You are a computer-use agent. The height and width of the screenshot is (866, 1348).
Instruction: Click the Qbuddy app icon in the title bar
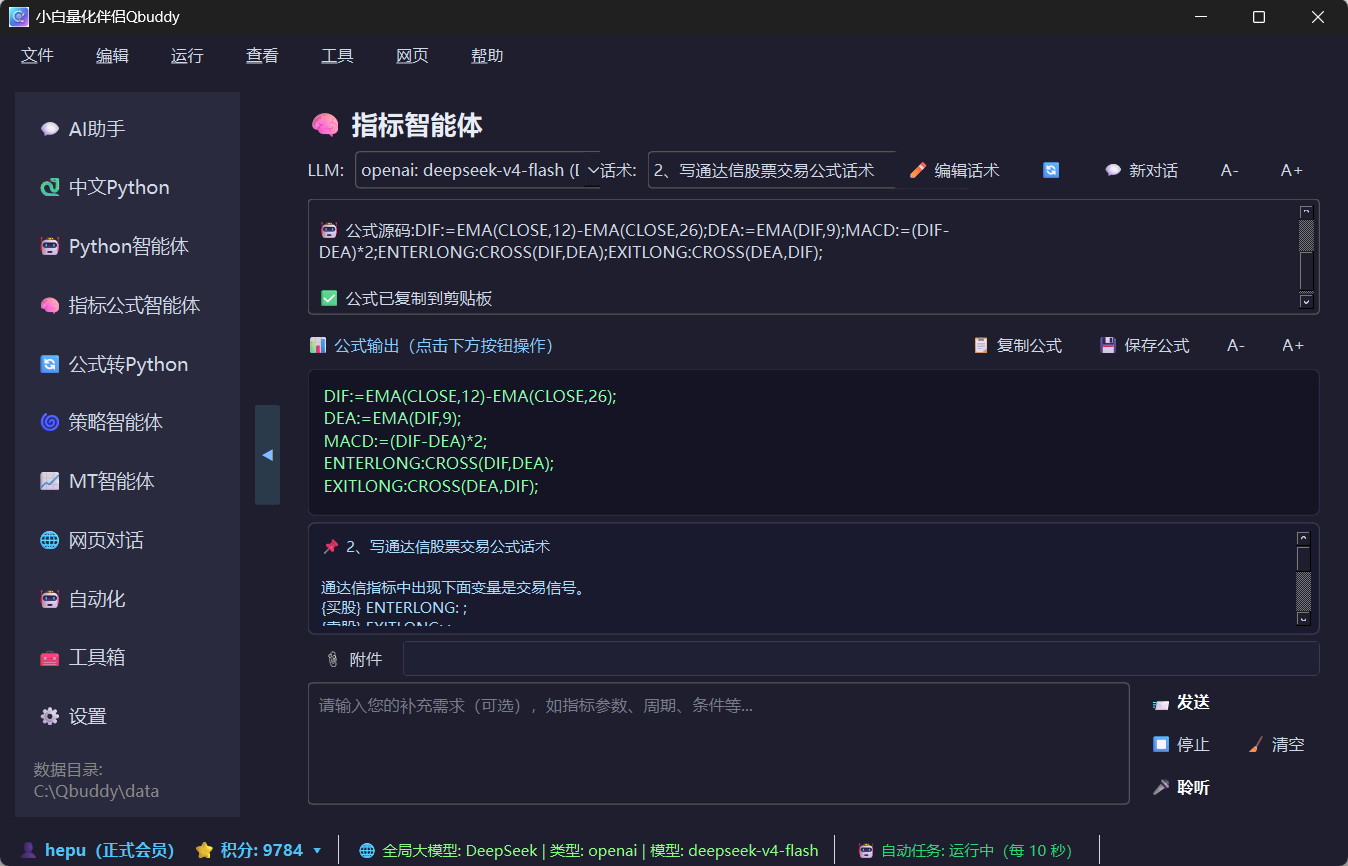click(18, 17)
